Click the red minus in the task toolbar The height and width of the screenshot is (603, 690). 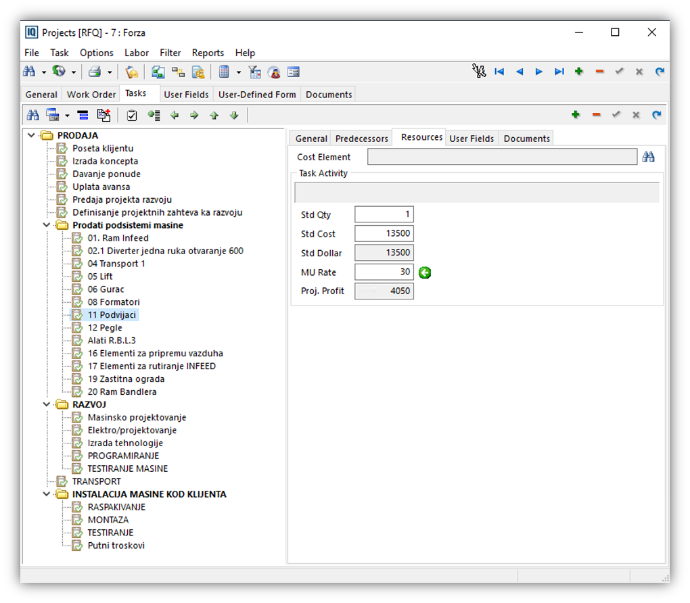(596, 115)
